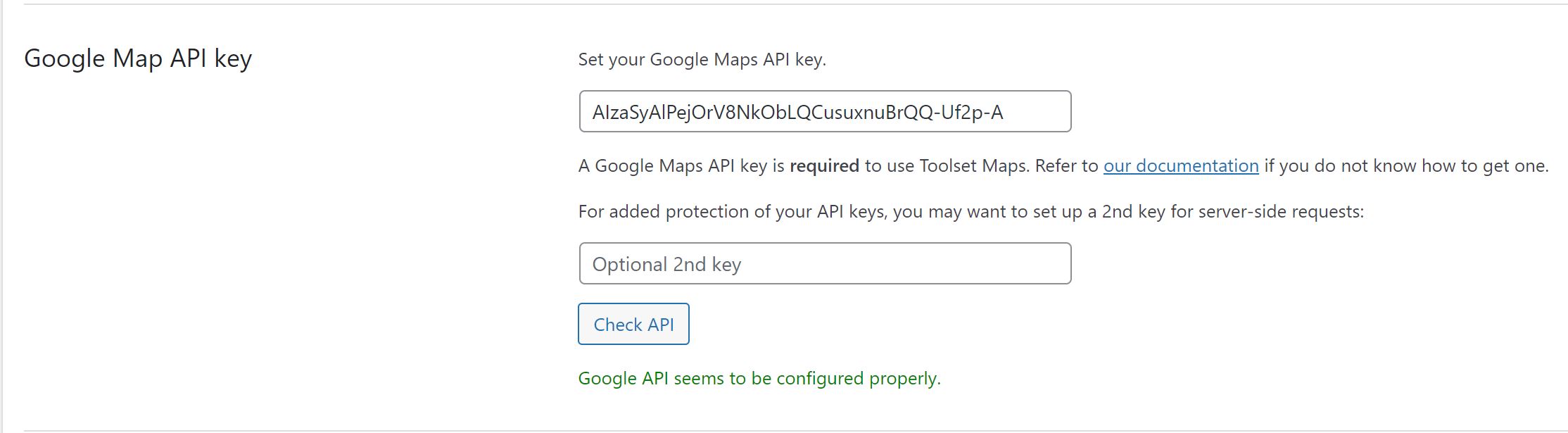
Task: Open the our documentation link
Action: (x=1181, y=166)
